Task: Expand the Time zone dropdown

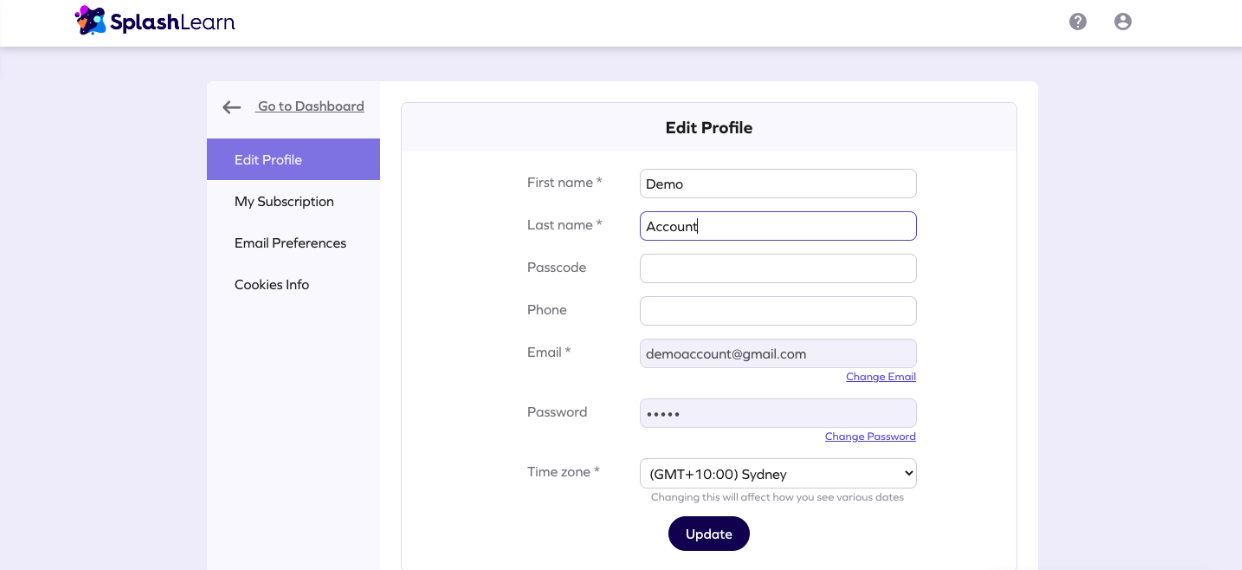Action: [778, 473]
